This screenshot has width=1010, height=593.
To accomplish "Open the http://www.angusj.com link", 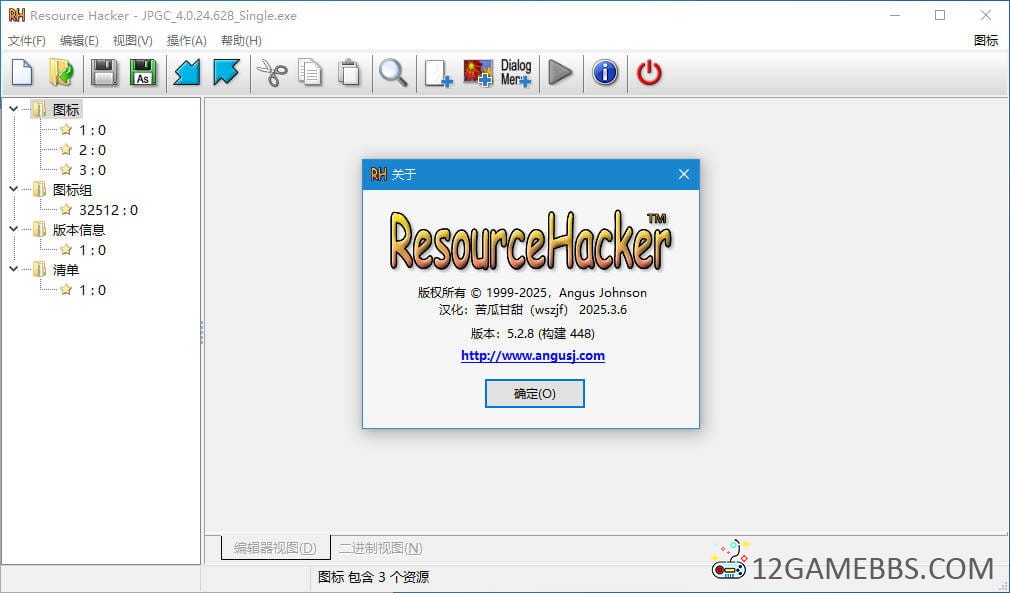I will pos(533,355).
